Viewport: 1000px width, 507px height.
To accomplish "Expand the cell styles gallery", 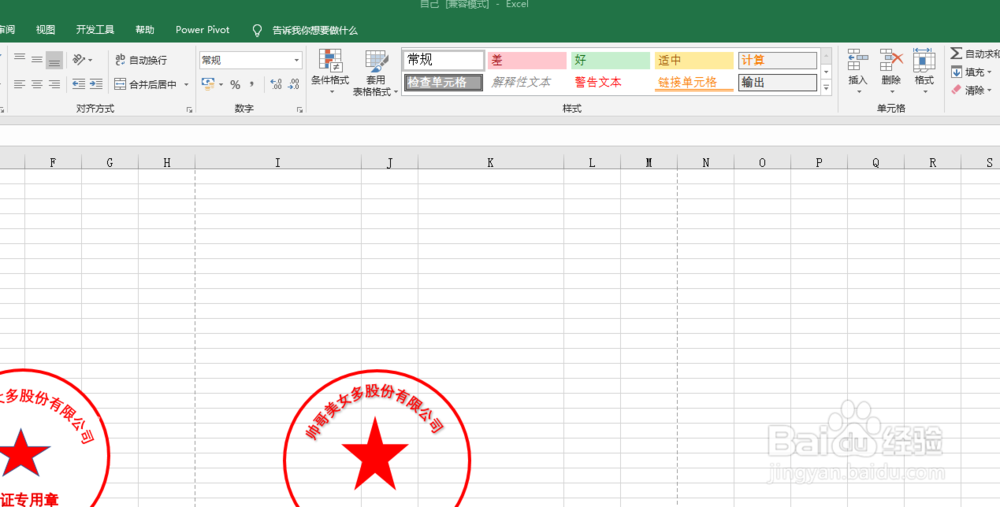I will click(826, 88).
